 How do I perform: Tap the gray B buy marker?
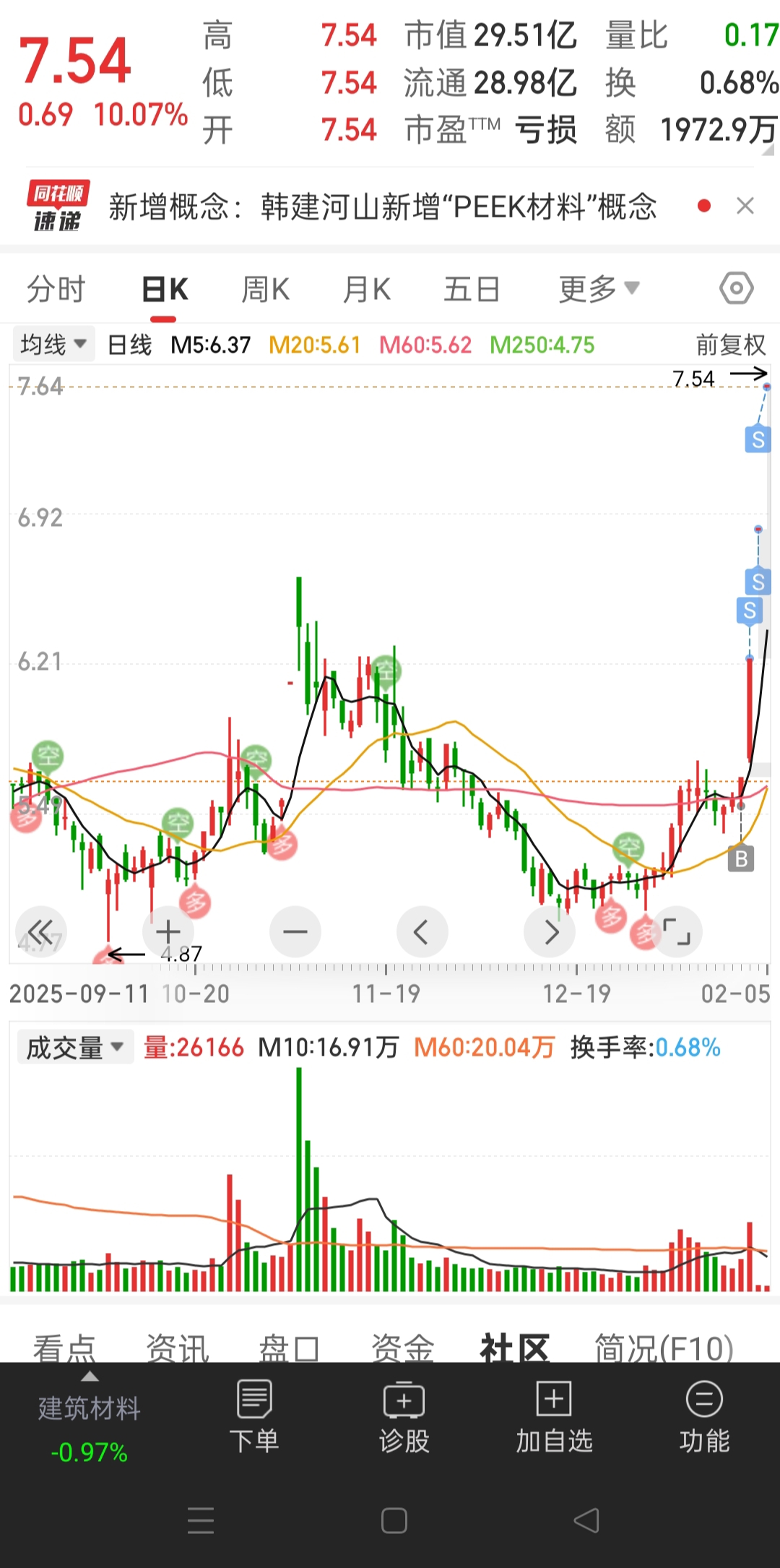pyautogui.click(x=741, y=858)
